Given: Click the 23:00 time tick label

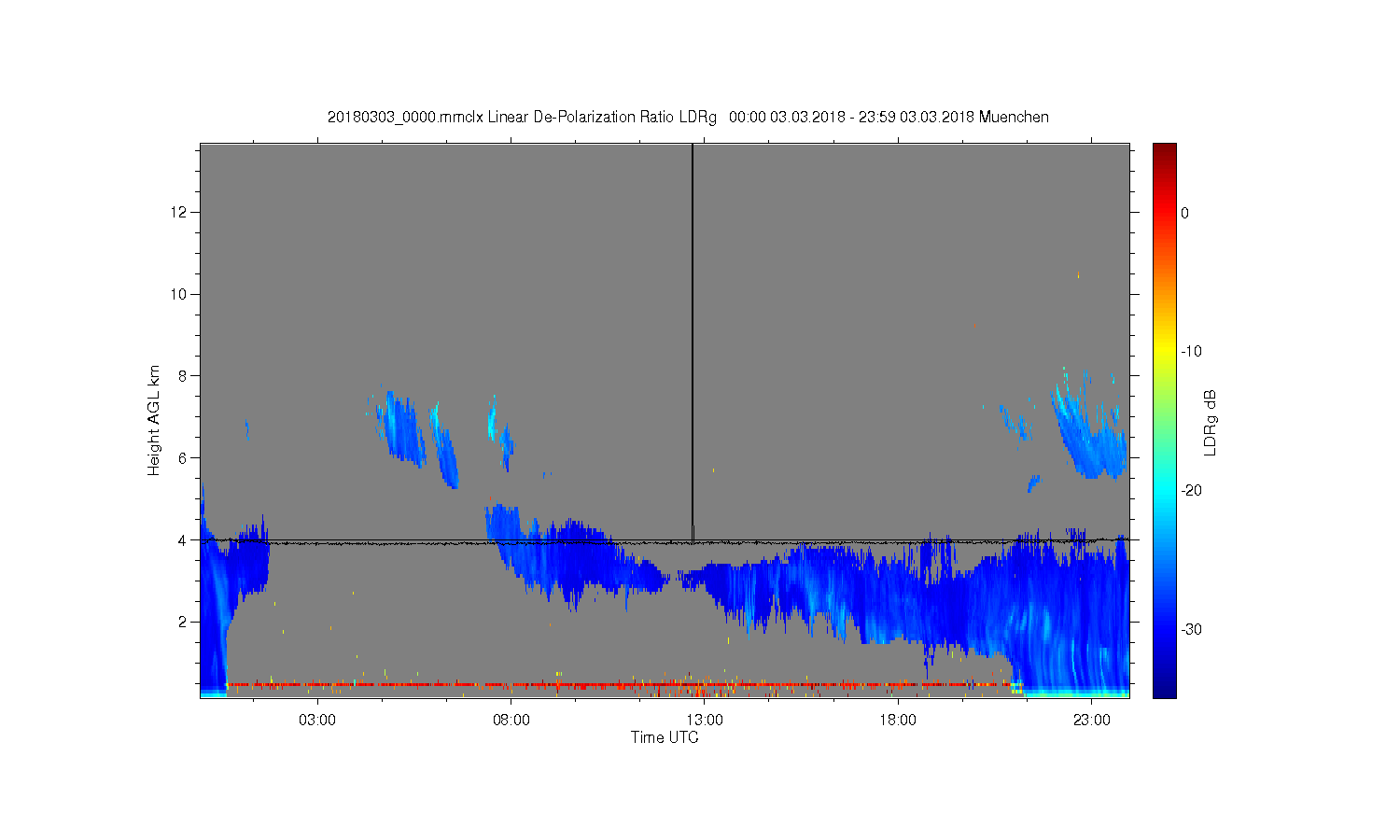Looking at the screenshot, I should coord(1091,721).
